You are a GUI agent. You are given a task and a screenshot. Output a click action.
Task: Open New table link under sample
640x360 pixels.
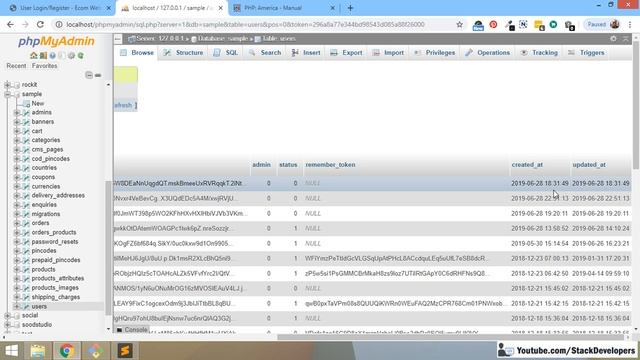(x=38, y=103)
